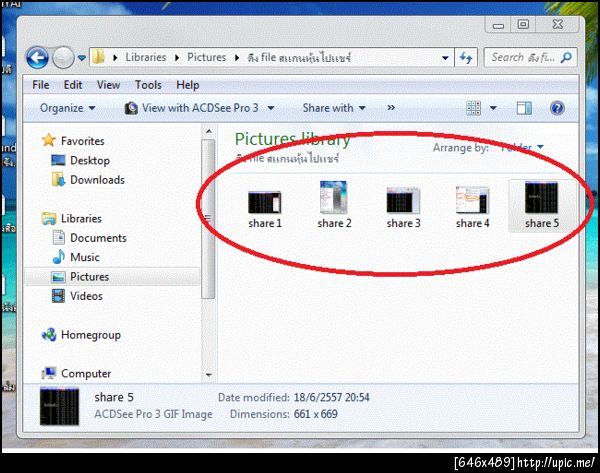Click the Homegroup icon
Image resolution: width=600 pixels, height=473 pixels.
(49, 335)
